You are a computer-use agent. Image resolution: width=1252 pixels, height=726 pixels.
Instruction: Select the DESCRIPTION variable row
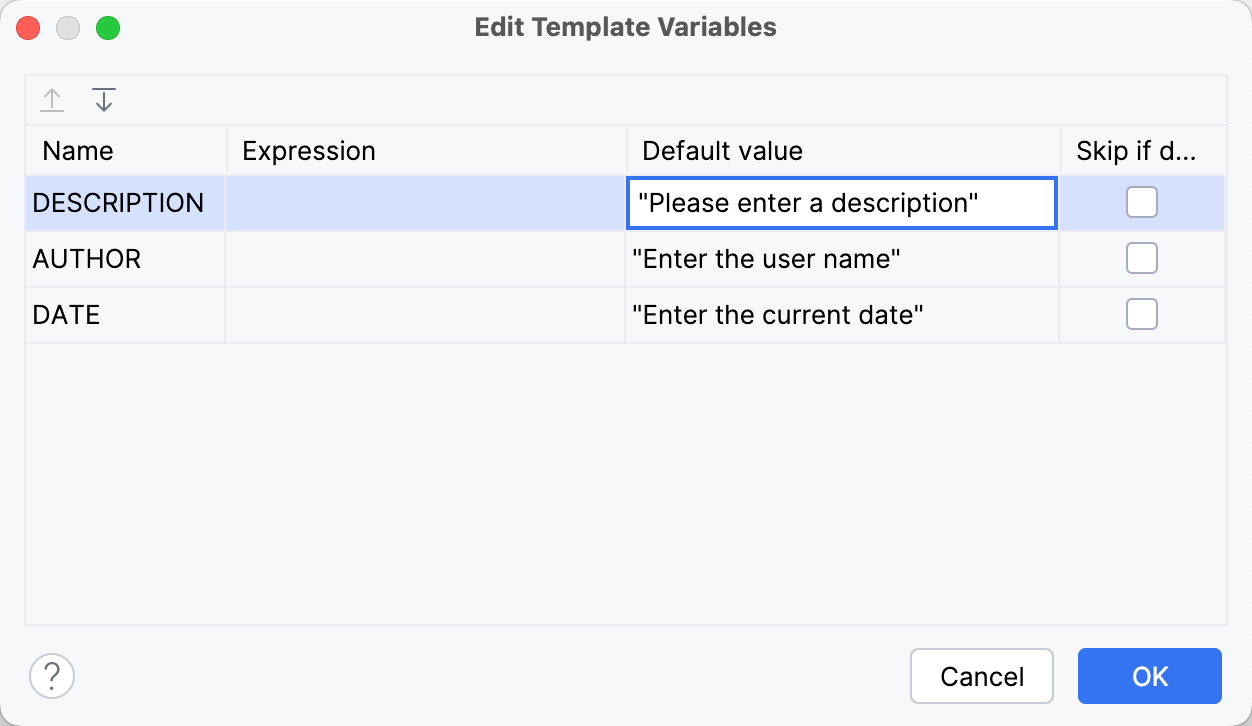(x=120, y=202)
